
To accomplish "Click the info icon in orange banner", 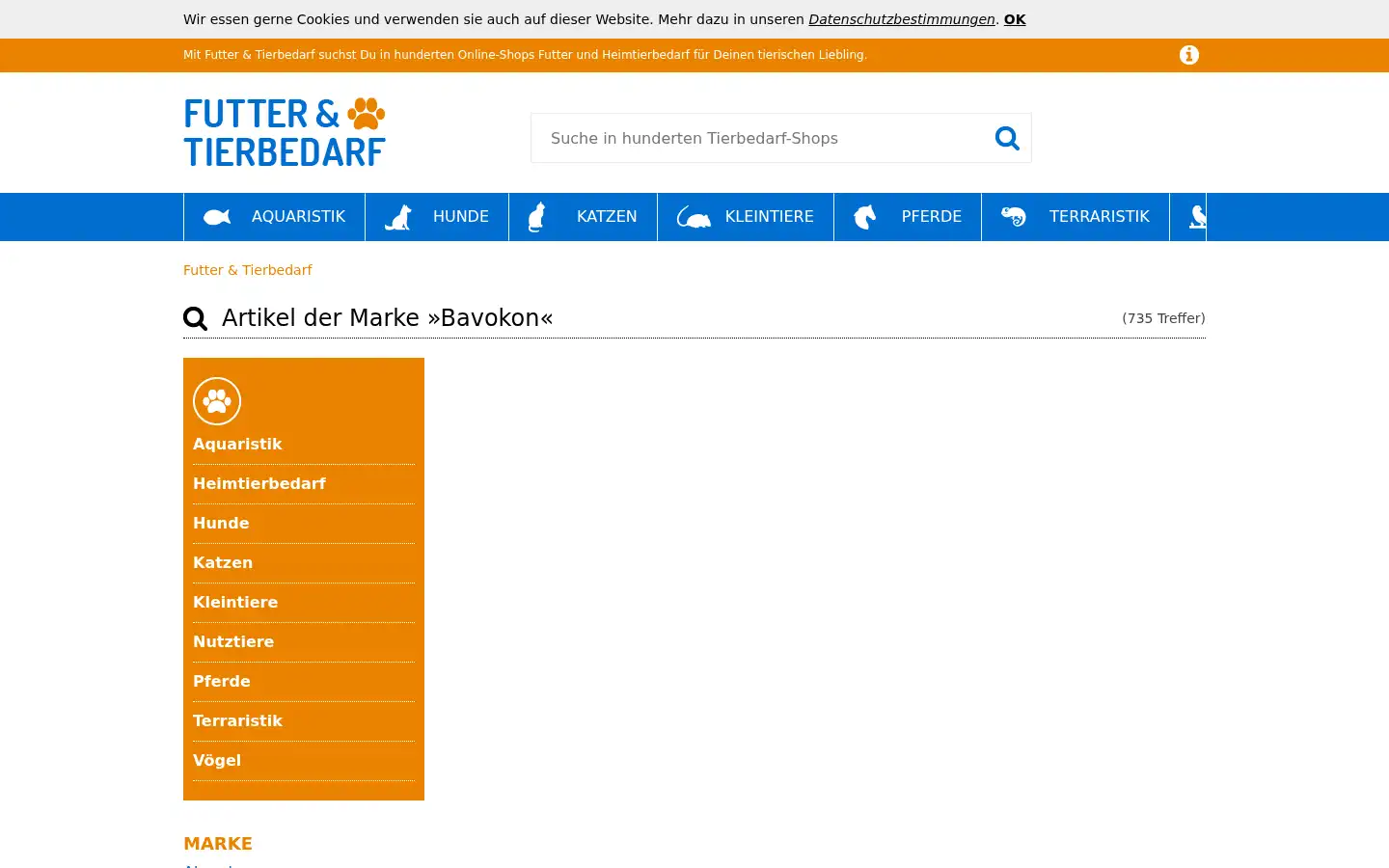I will (x=1189, y=55).
